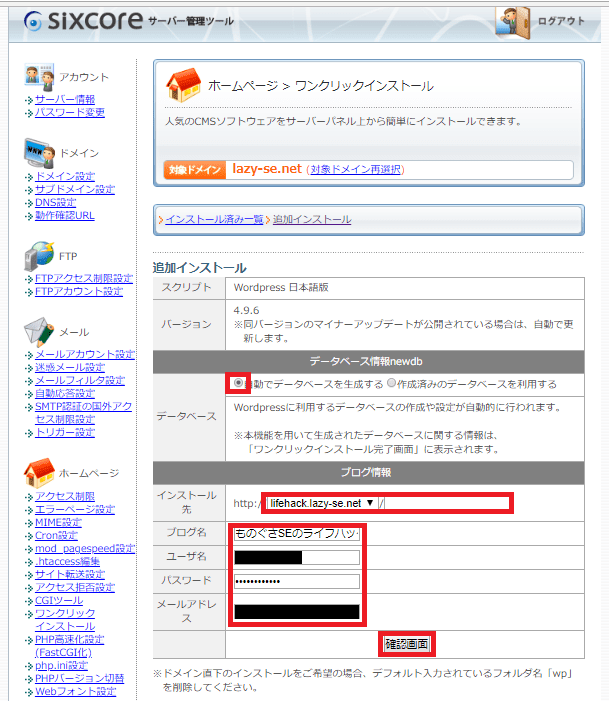Open DNS設定 link
This screenshot has height=701, width=609.
(55, 202)
